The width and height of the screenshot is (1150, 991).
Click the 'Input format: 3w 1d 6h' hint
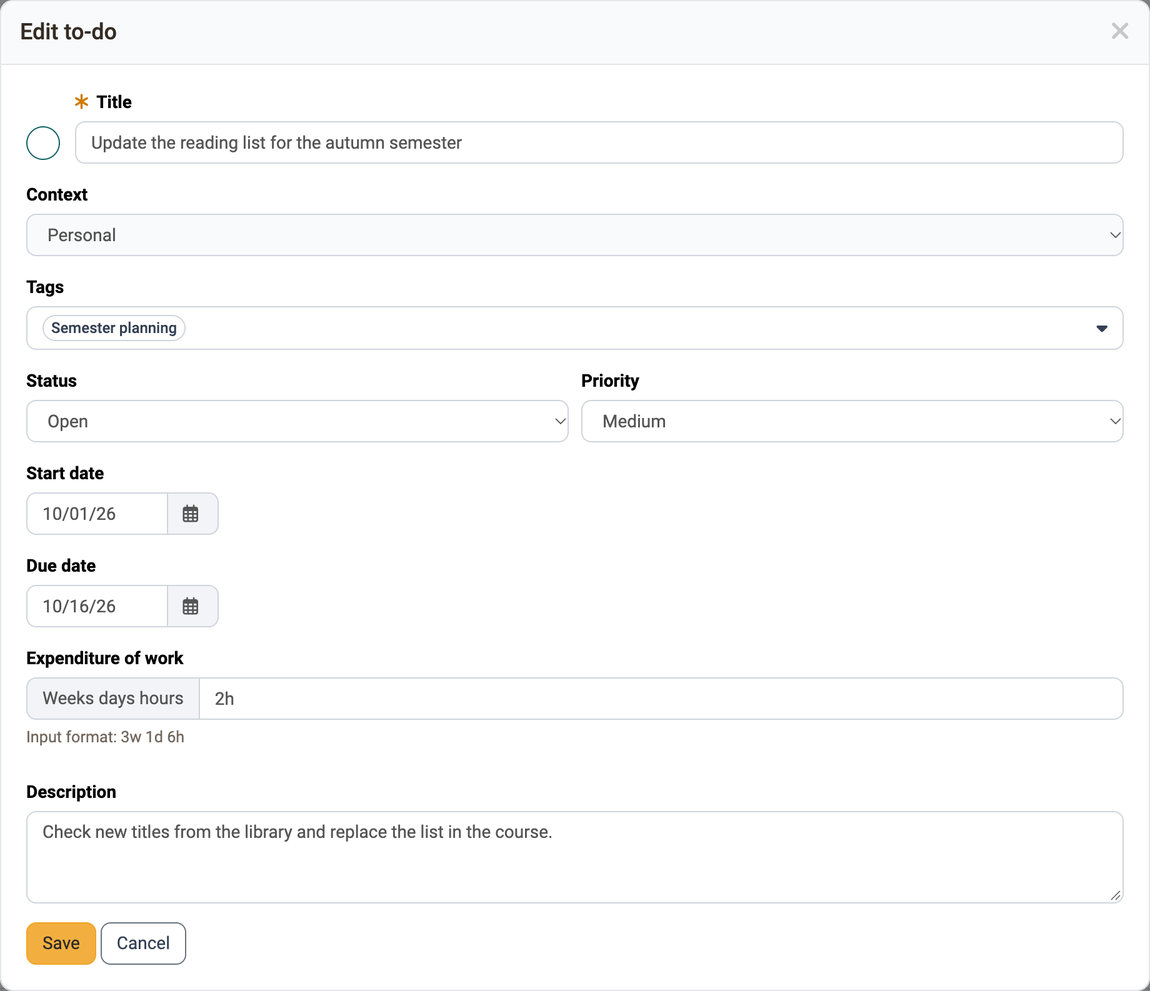pos(105,736)
